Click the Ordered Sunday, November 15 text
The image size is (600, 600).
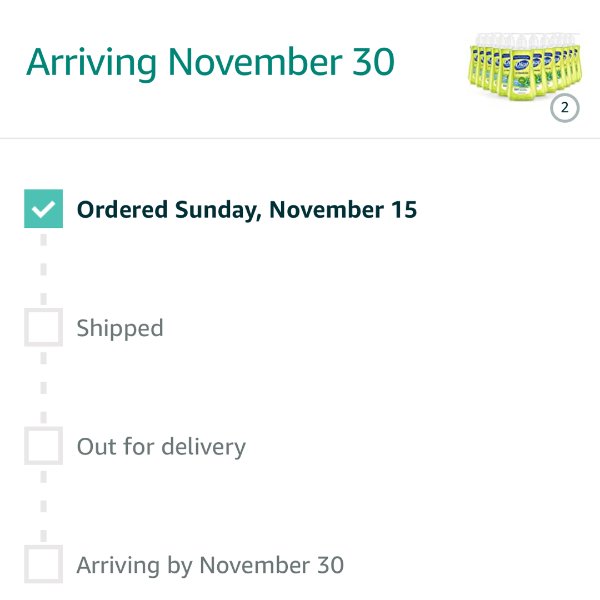click(247, 210)
